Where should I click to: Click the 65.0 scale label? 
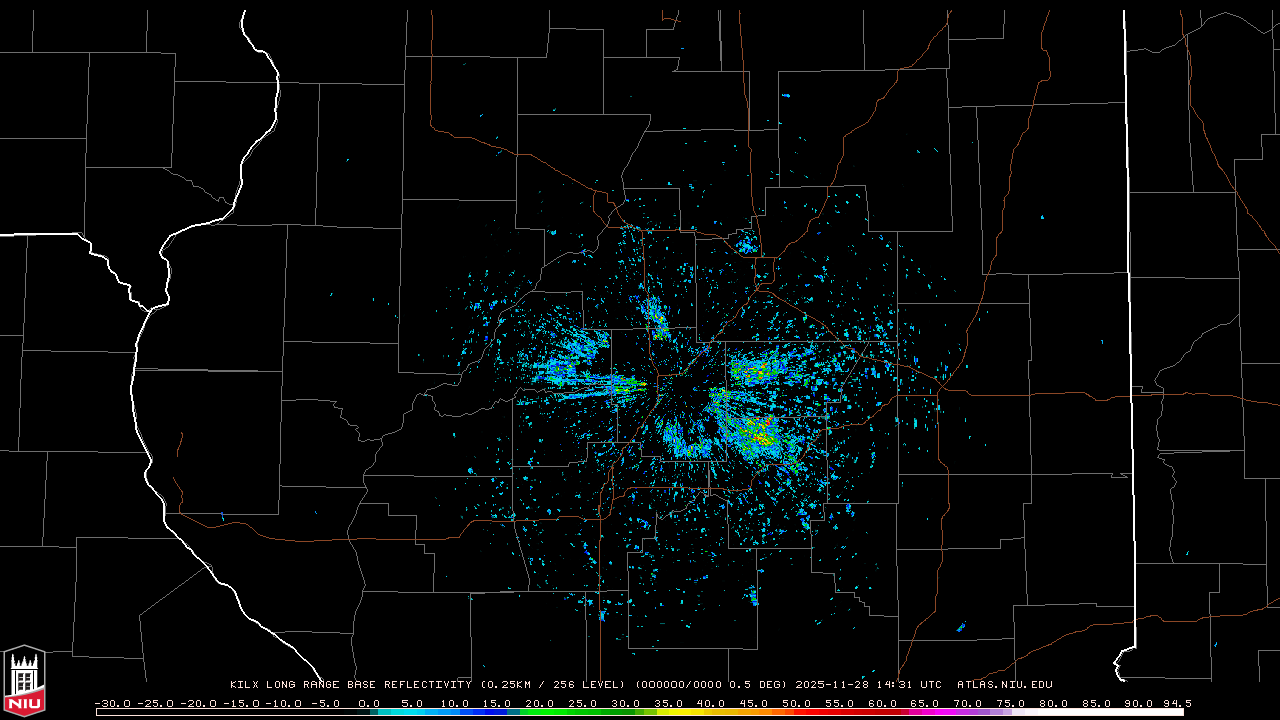[x=924, y=703]
